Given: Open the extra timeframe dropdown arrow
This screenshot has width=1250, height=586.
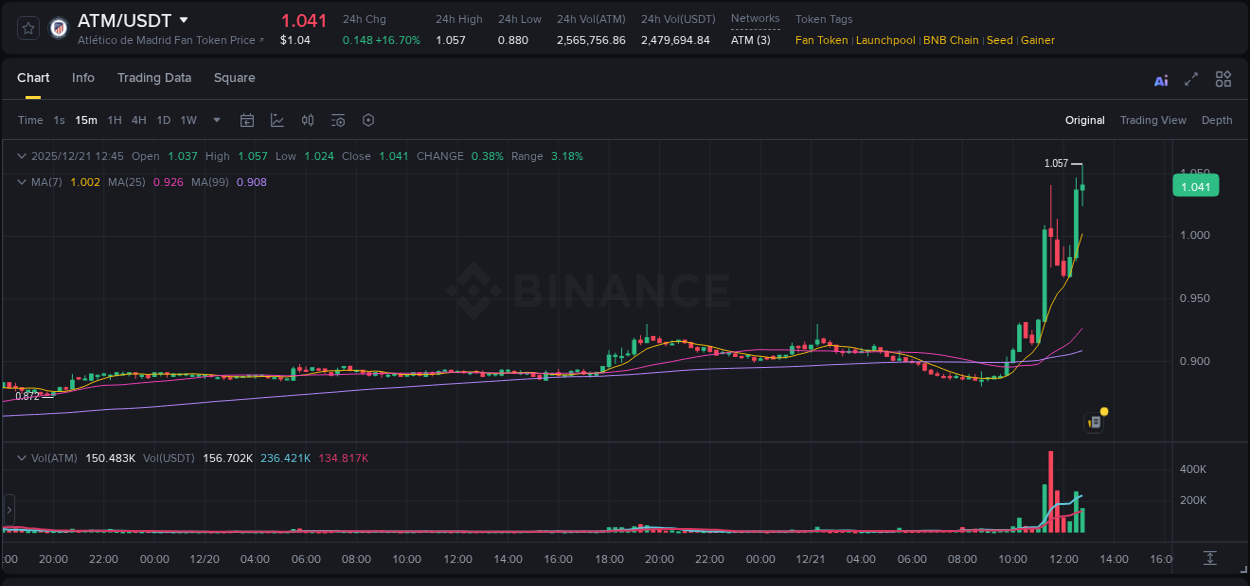Looking at the screenshot, I should (x=215, y=120).
